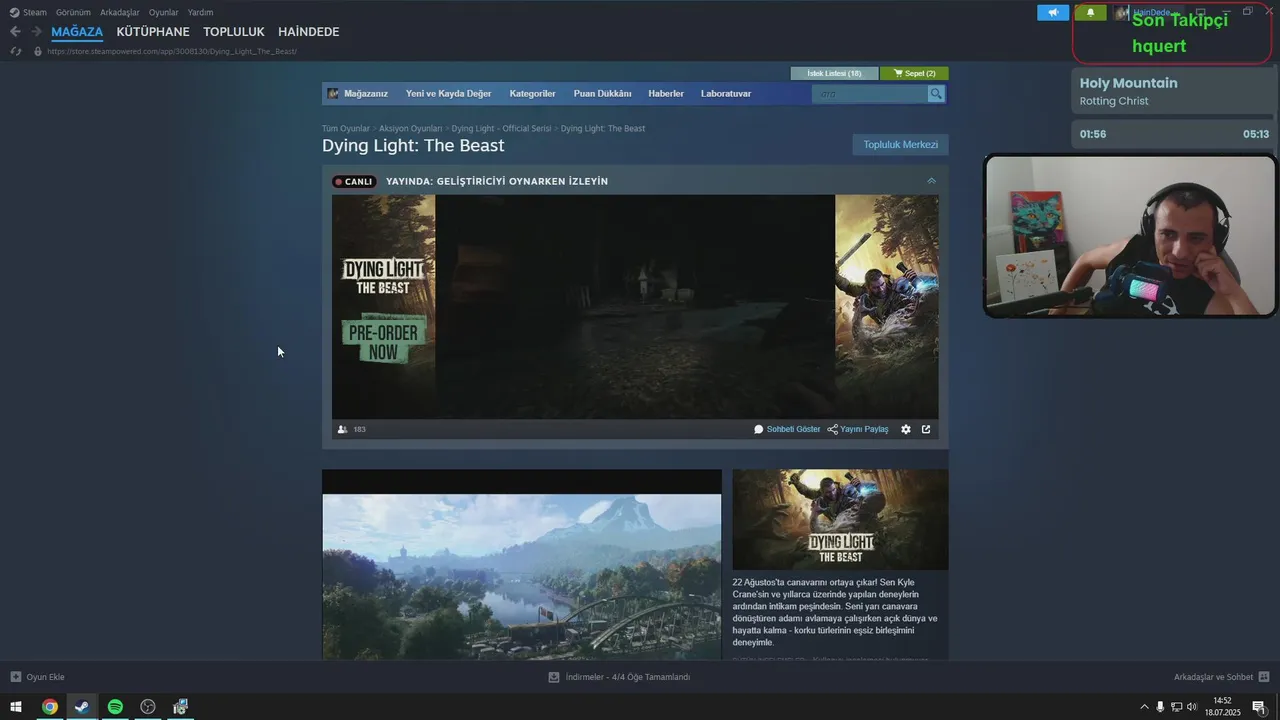Open the Steam menu
Screen dimensions: 1280x720
coord(28,13)
